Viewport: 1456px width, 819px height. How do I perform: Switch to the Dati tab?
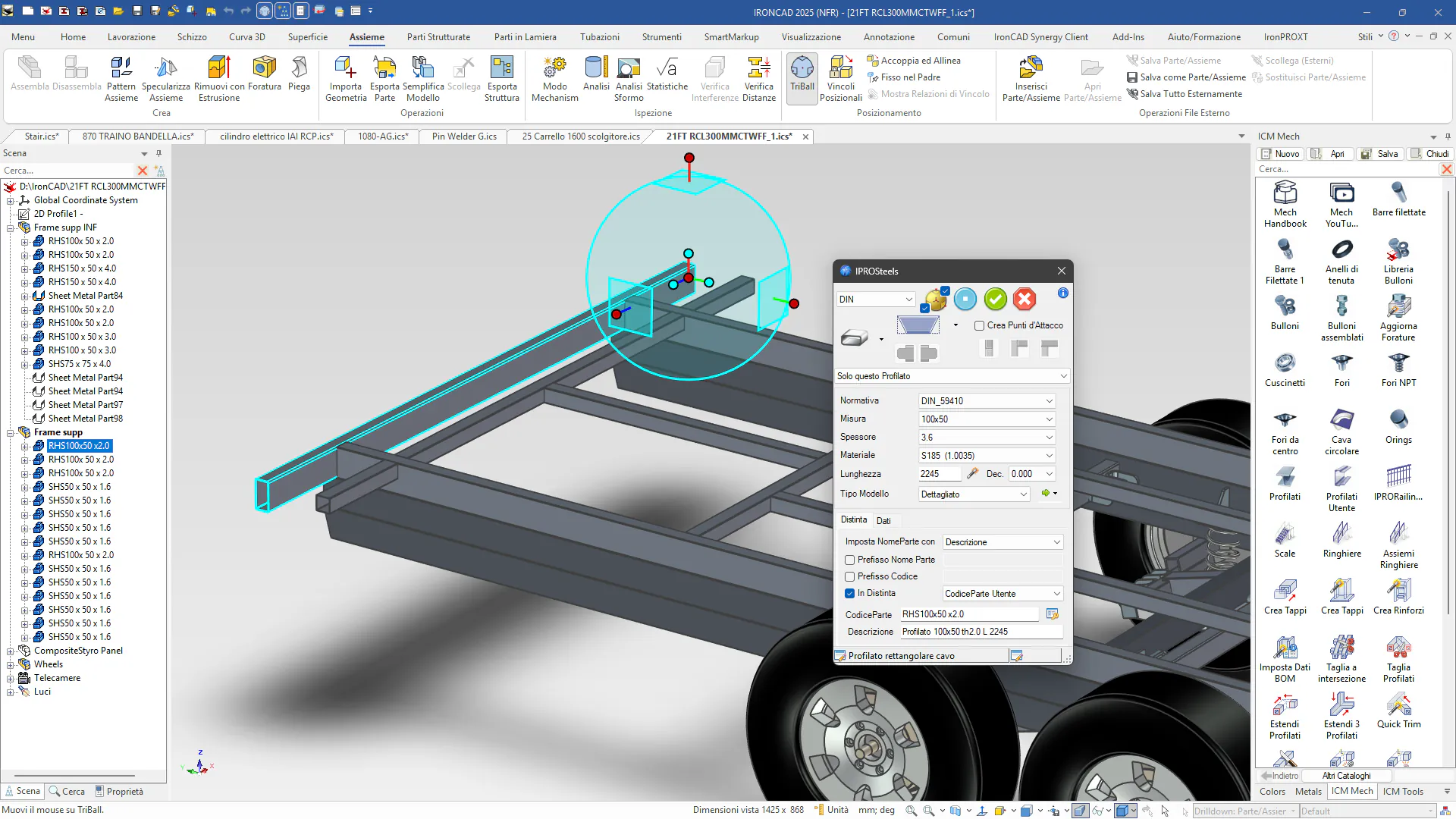(883, 520)
